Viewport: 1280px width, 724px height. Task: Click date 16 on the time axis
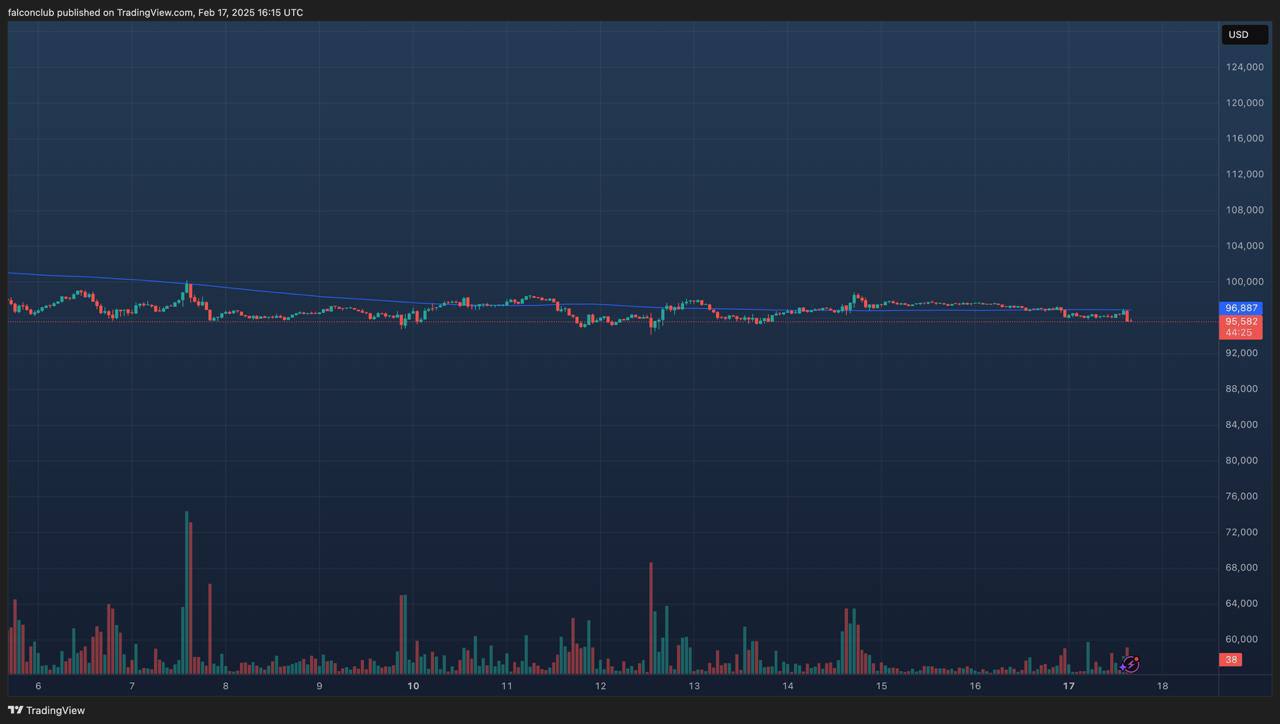point(975,686)
